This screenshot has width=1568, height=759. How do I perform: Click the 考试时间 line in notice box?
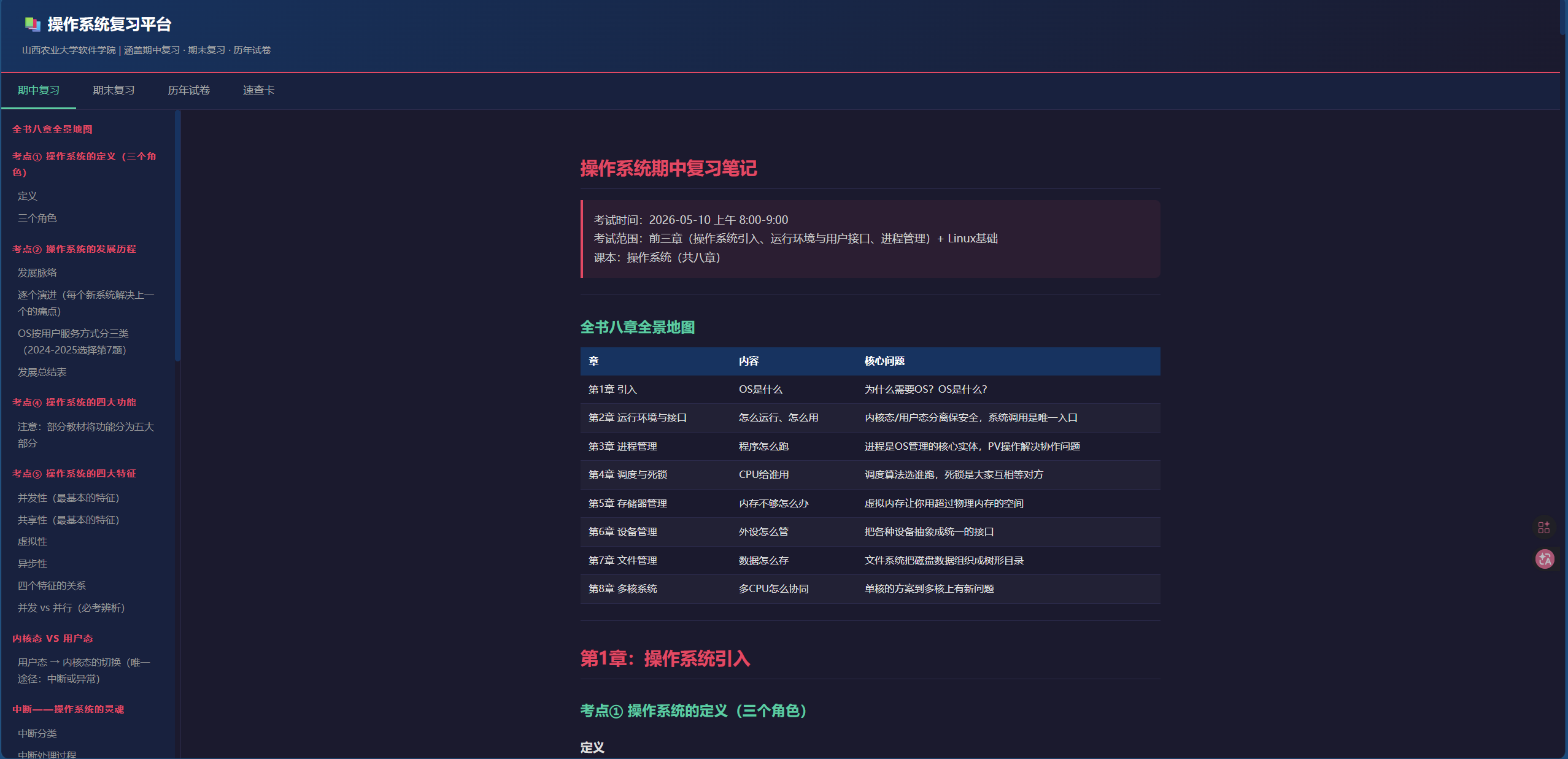(x=691, y=220)
